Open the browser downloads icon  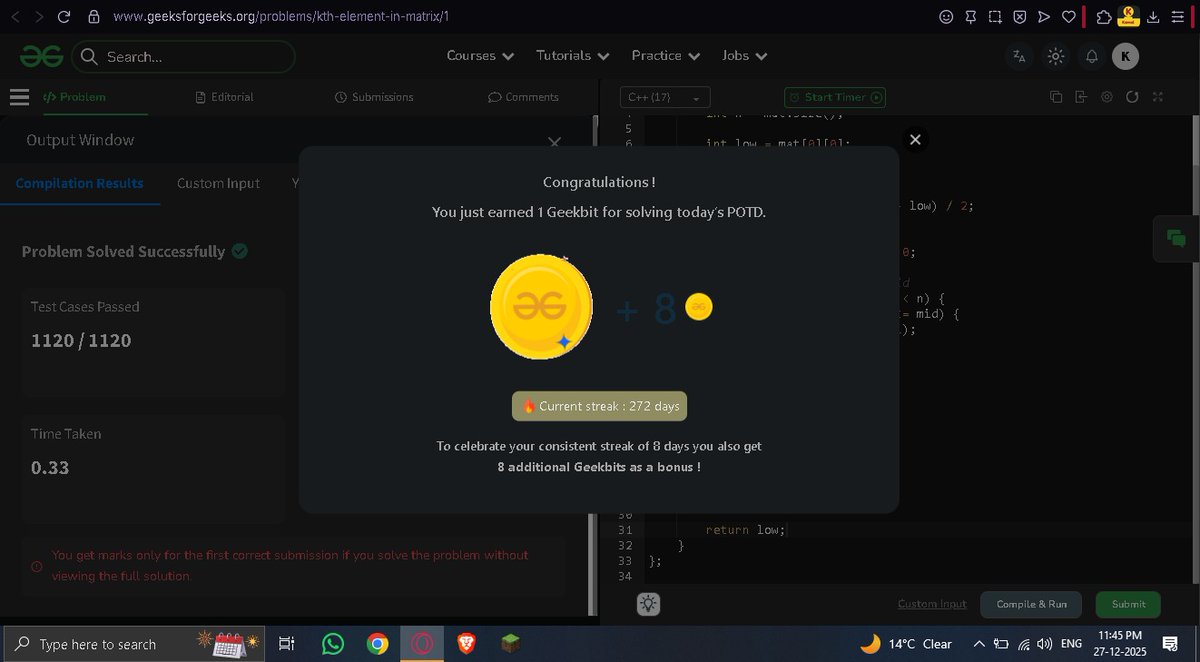tap(1153, 17)
